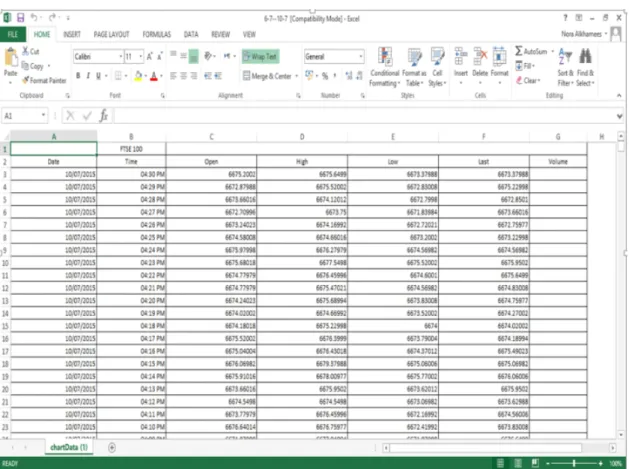Viewport: 629px width, 469px height.
Task: Switch to the DATA tab
Action: (x=191, y=35)
